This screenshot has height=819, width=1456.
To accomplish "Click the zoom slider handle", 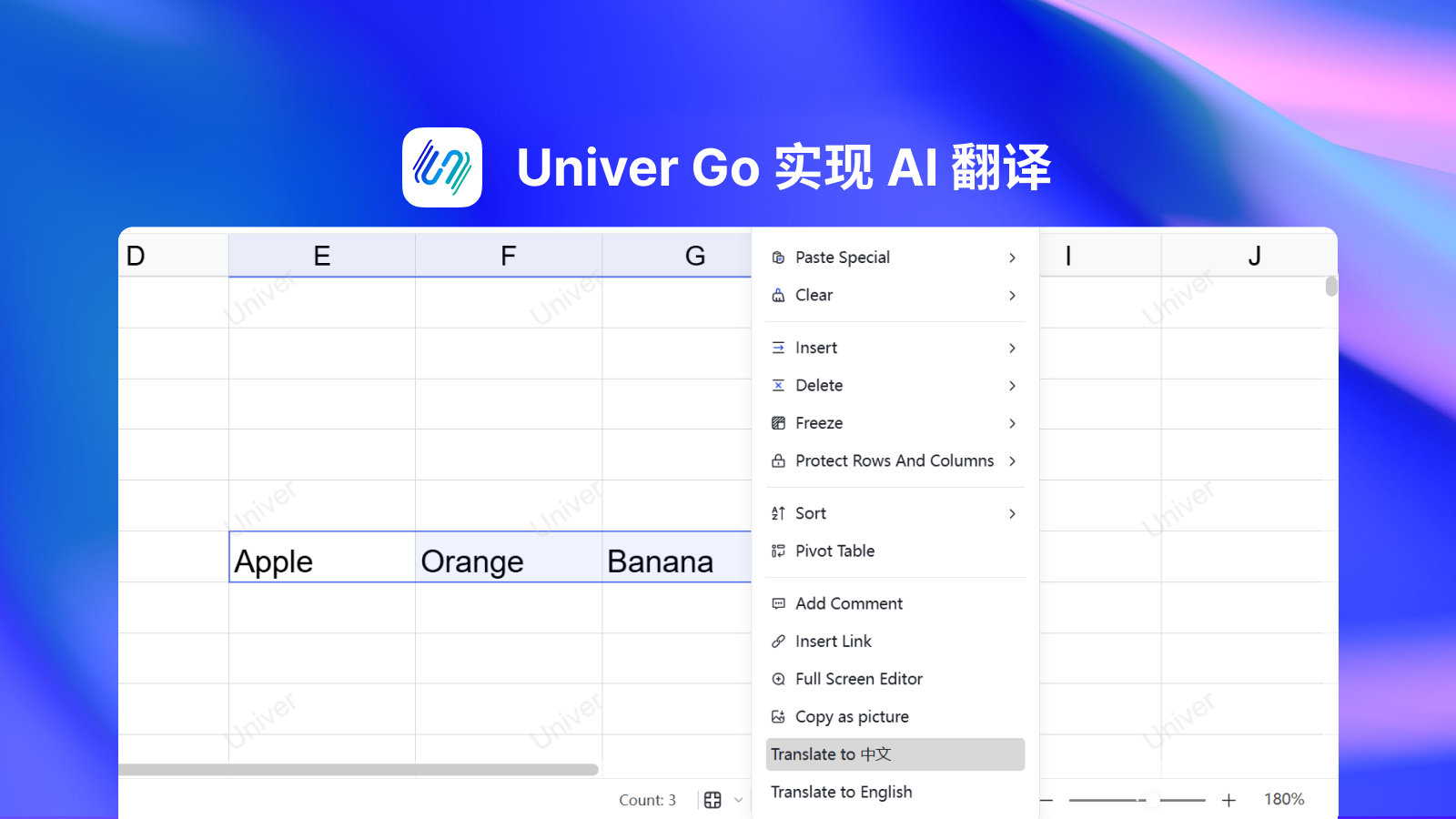I will (1153, 800).
